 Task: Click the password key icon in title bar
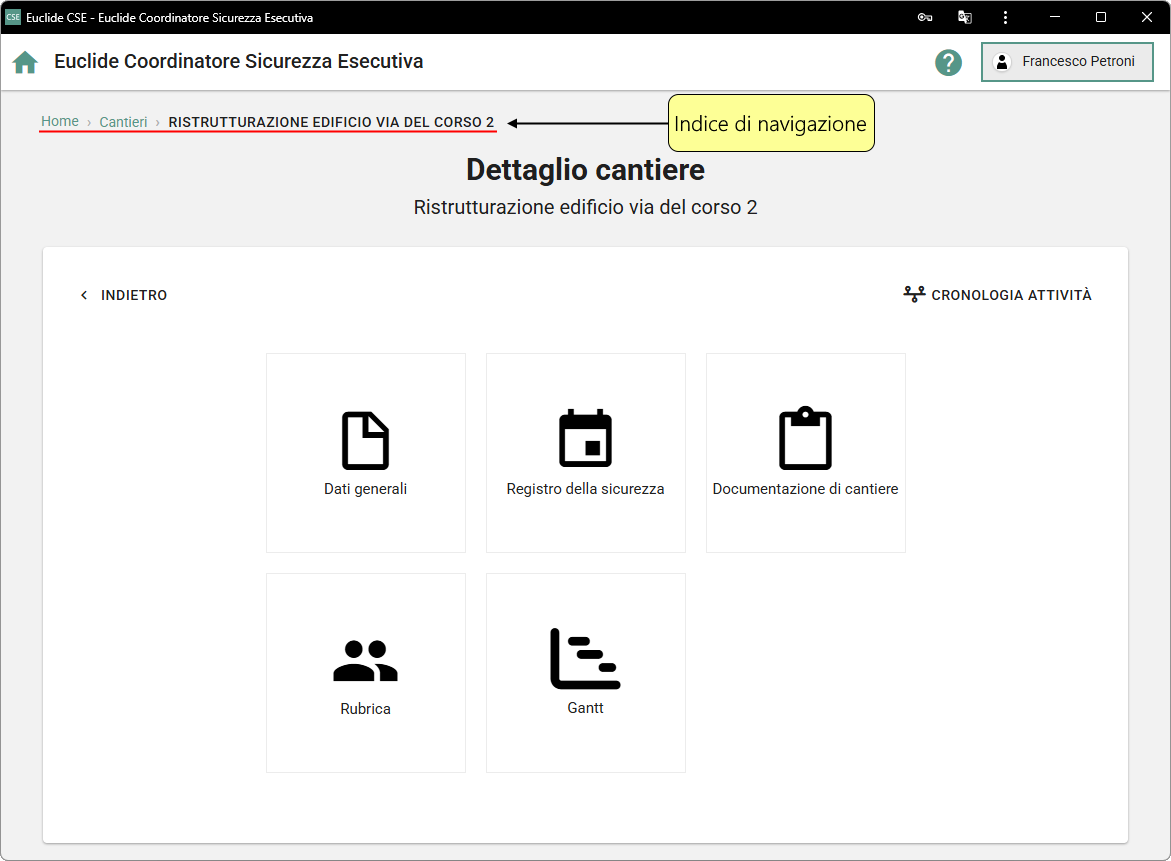pyautogui.click(x=925, y=17)
